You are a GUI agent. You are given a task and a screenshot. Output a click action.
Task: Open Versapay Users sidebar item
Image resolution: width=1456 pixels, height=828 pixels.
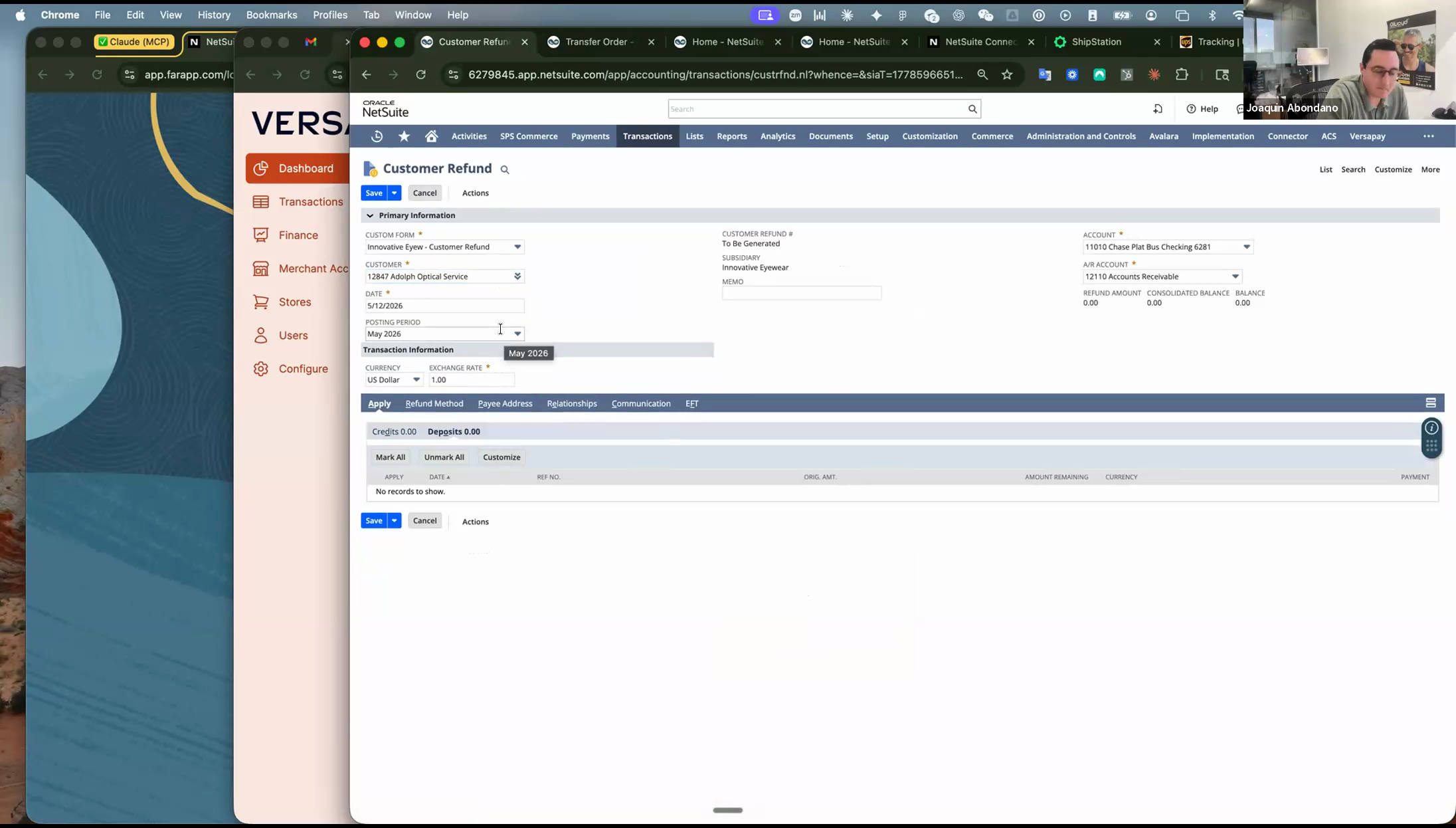(280, 336)
